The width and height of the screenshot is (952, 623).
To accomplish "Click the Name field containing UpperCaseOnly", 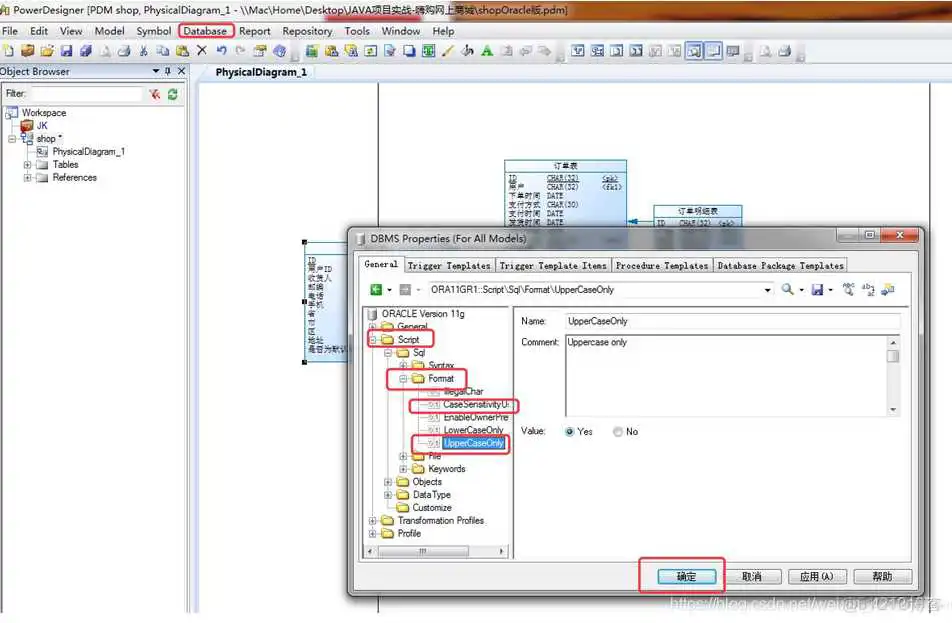I will (733, 321).
